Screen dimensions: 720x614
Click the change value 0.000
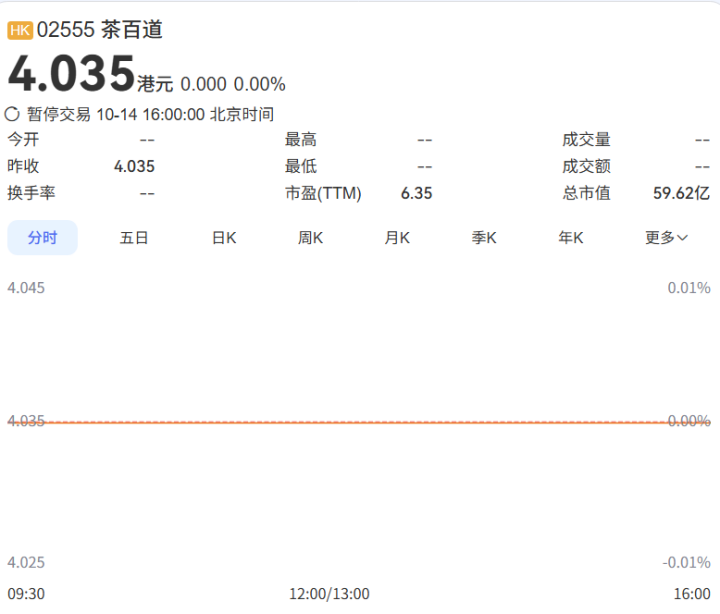[203, 84]
